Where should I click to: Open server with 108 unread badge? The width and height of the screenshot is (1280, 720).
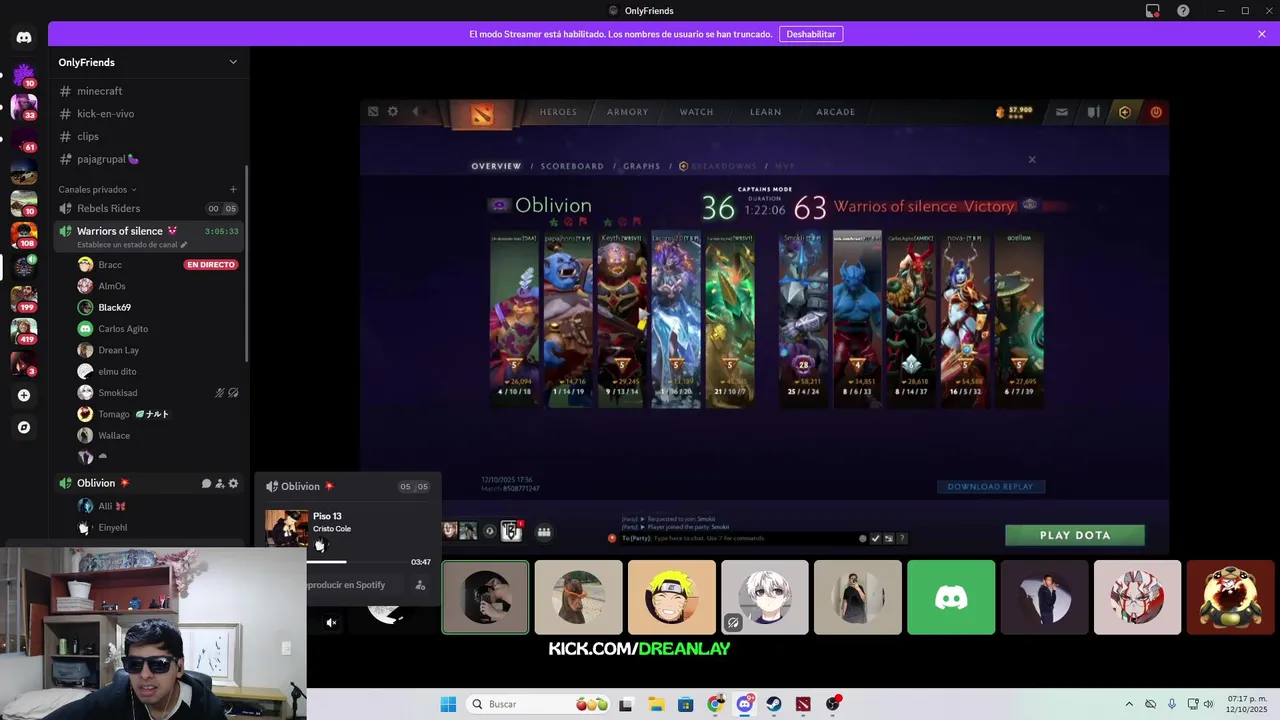click(x=24, y=235)
